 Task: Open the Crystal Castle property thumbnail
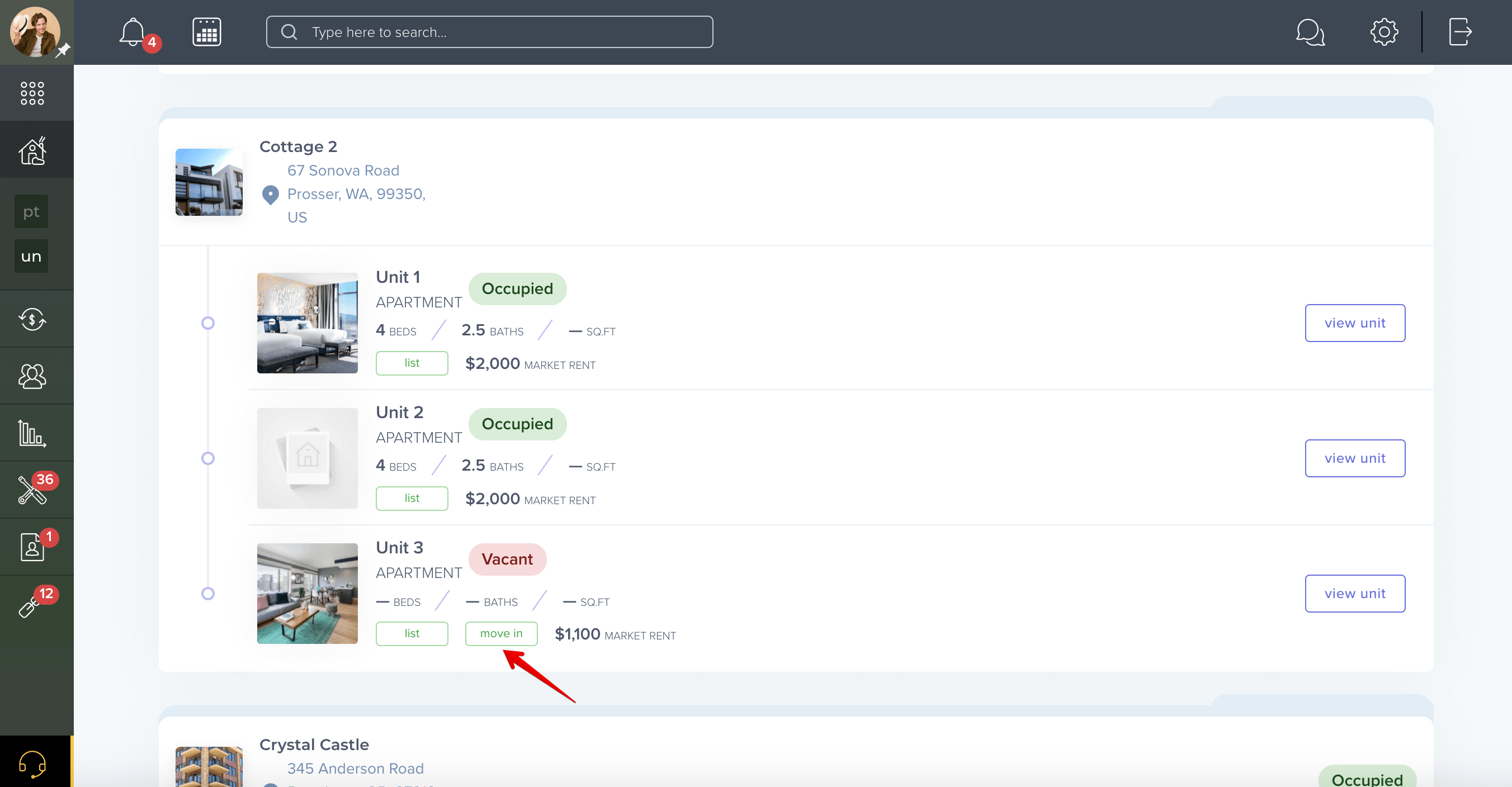point(209,766)
